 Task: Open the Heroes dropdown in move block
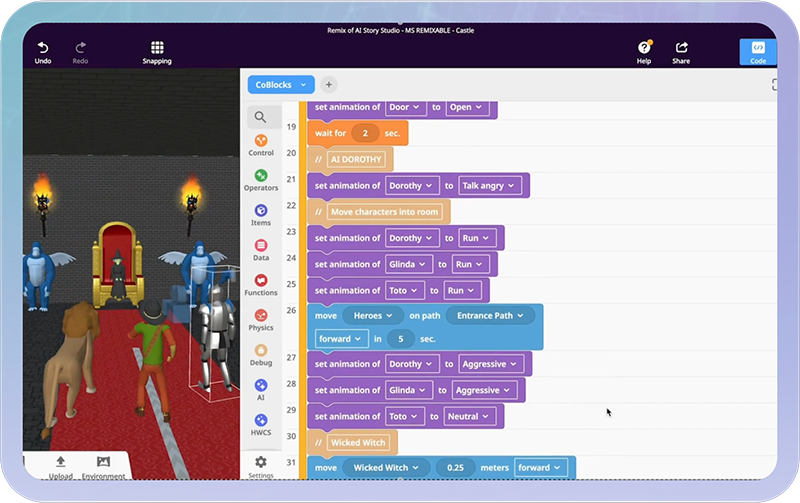tap(373, 316)
